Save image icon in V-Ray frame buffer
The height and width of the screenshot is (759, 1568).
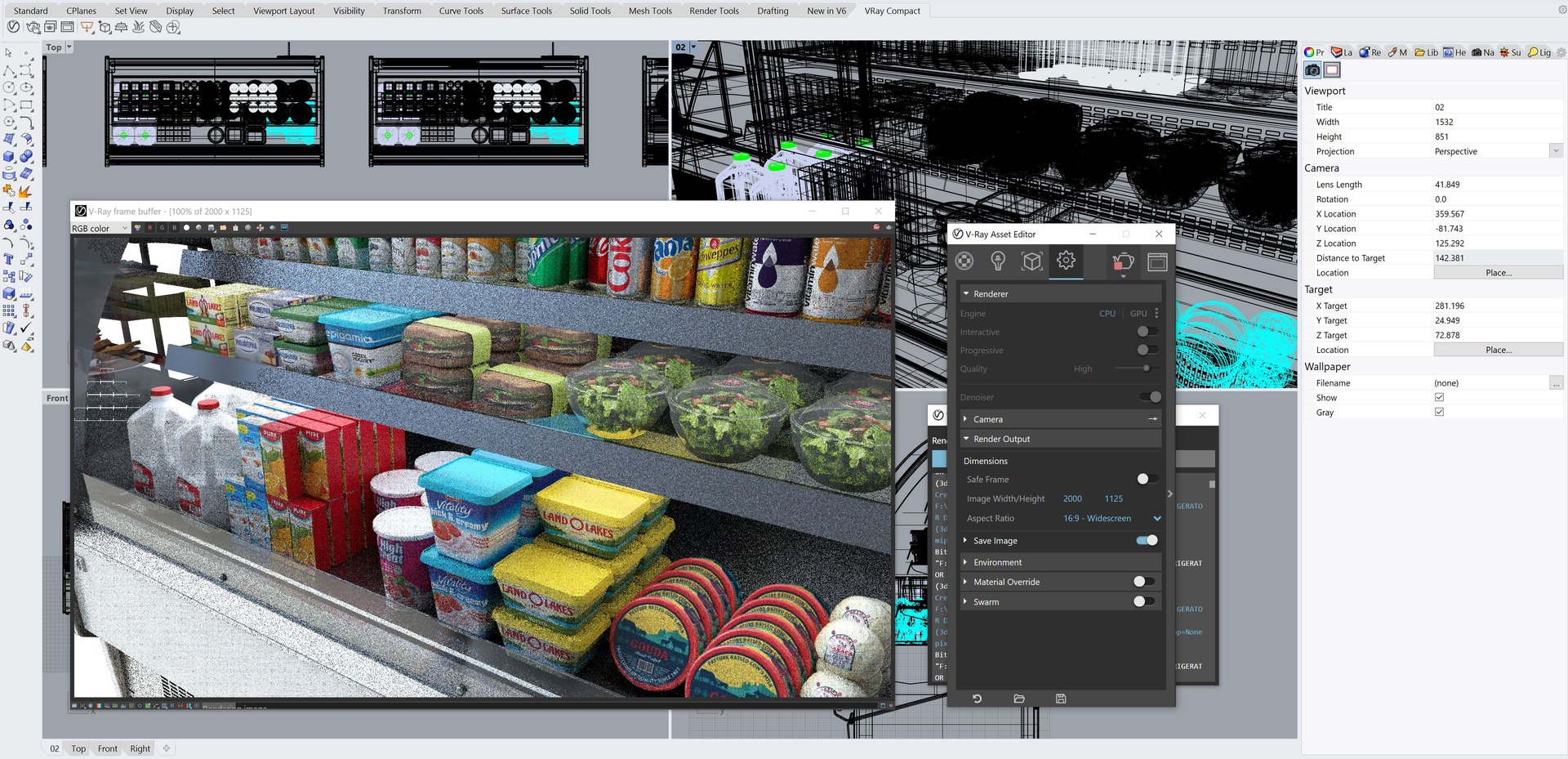tap(212, 228)
